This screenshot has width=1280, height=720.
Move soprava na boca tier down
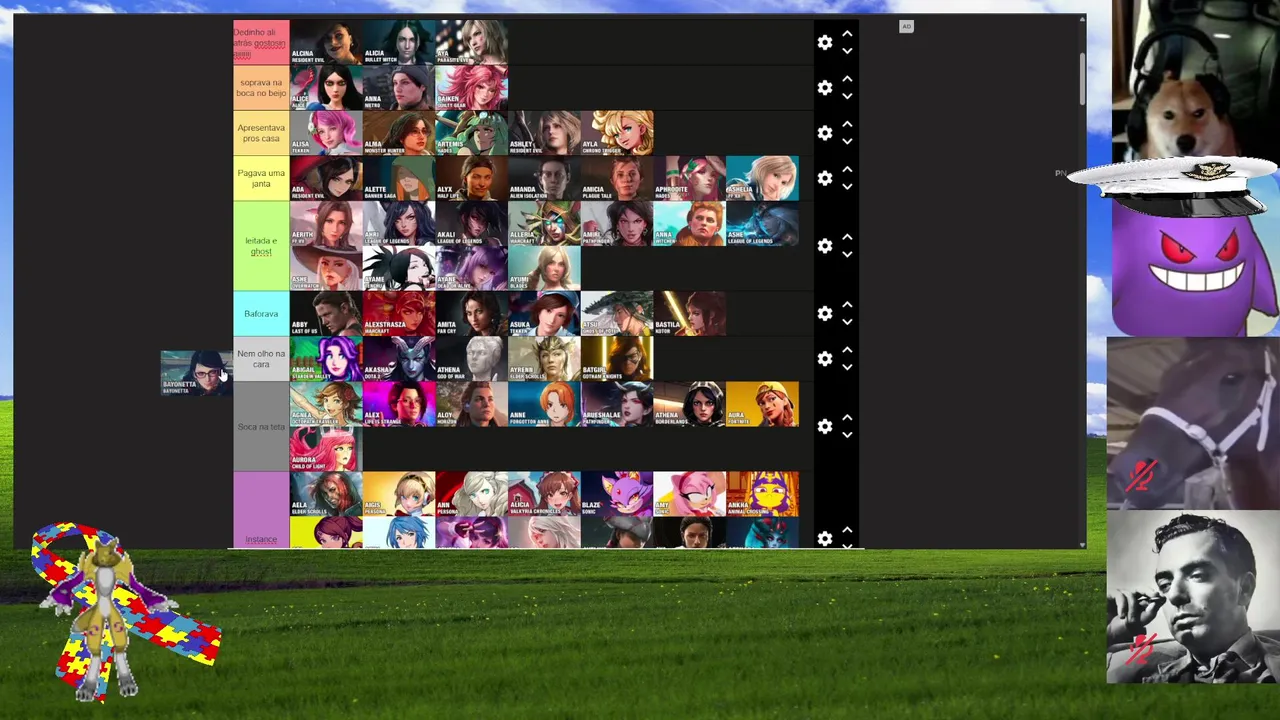pos(847,96)
